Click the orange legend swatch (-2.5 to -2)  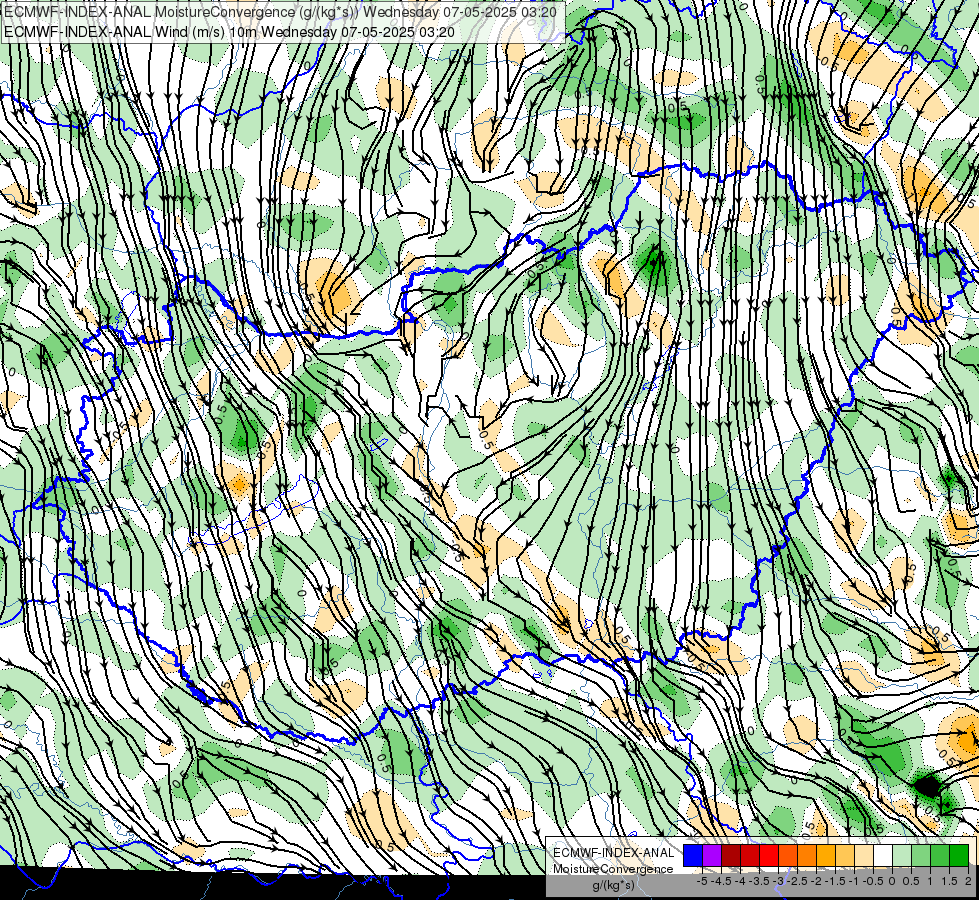pos(807,855)
